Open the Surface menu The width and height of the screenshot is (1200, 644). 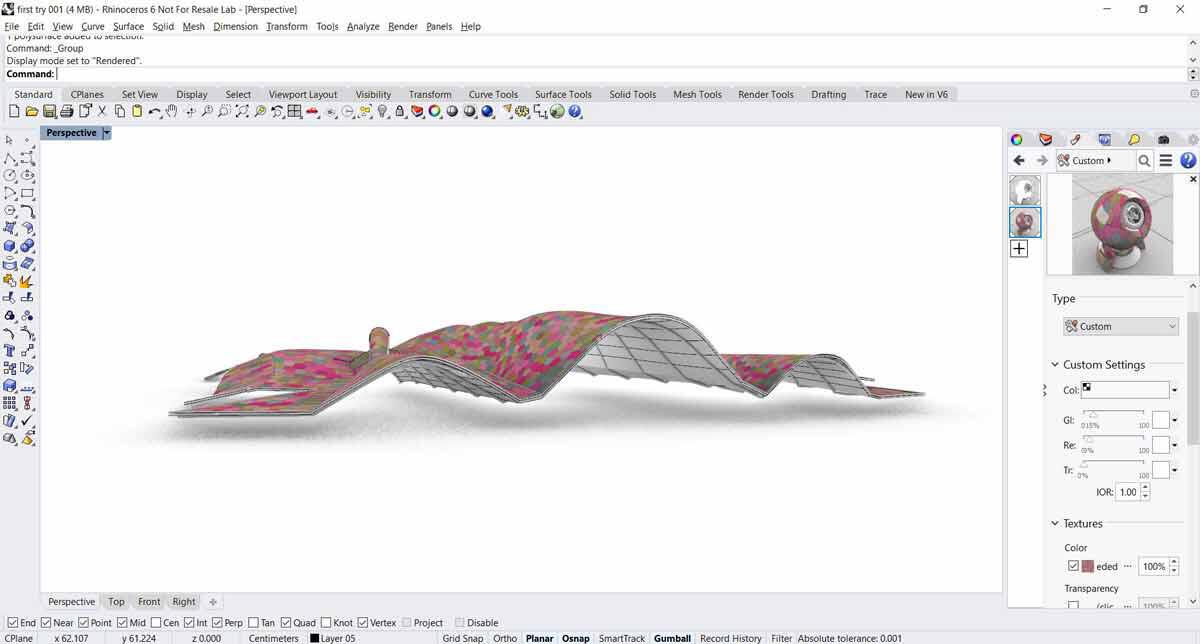click(128, 26)
